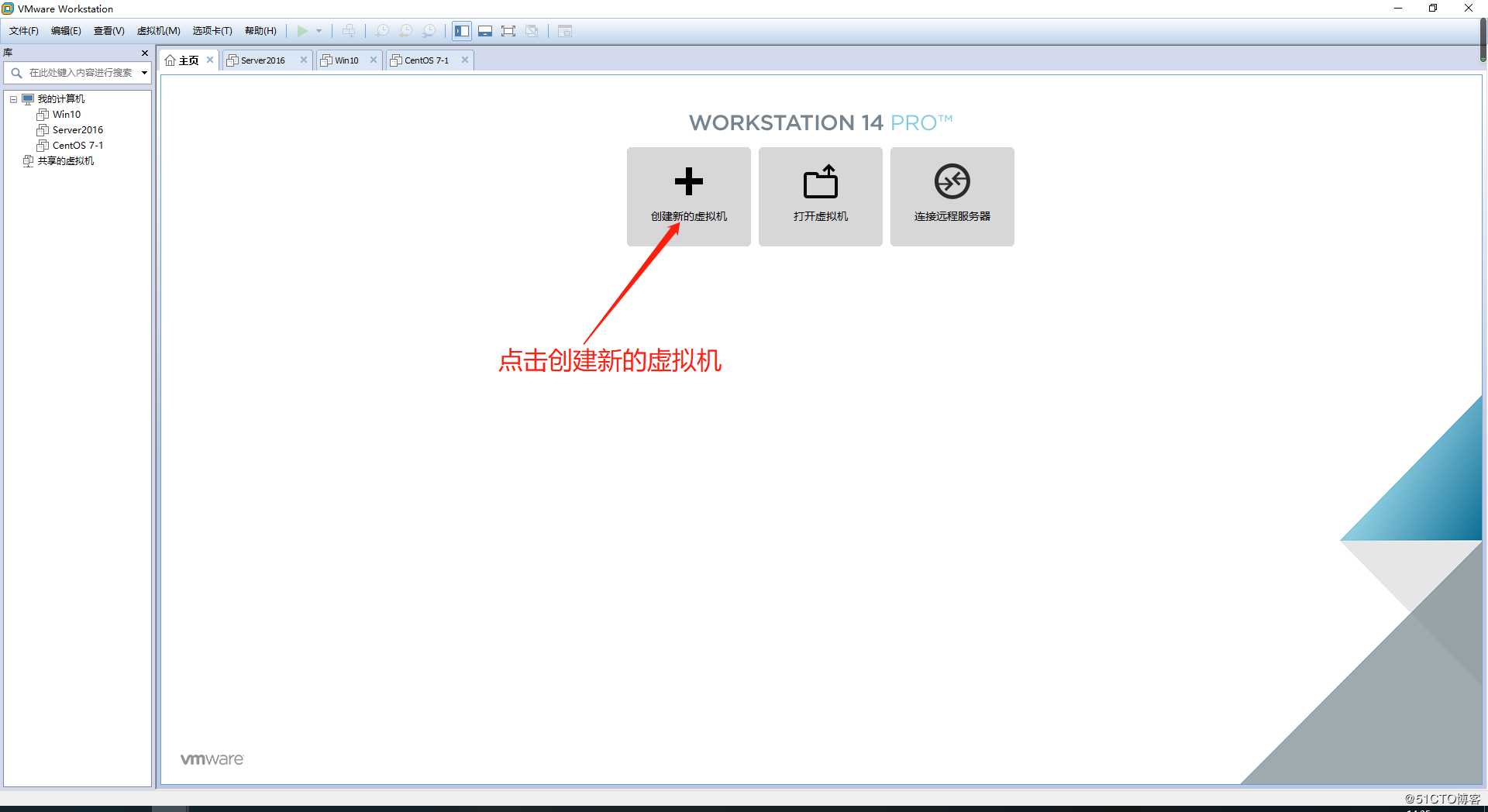Open the library search filter dropdown
Image resolution: width=1488 pixels, height=812 pixels.
144,73
